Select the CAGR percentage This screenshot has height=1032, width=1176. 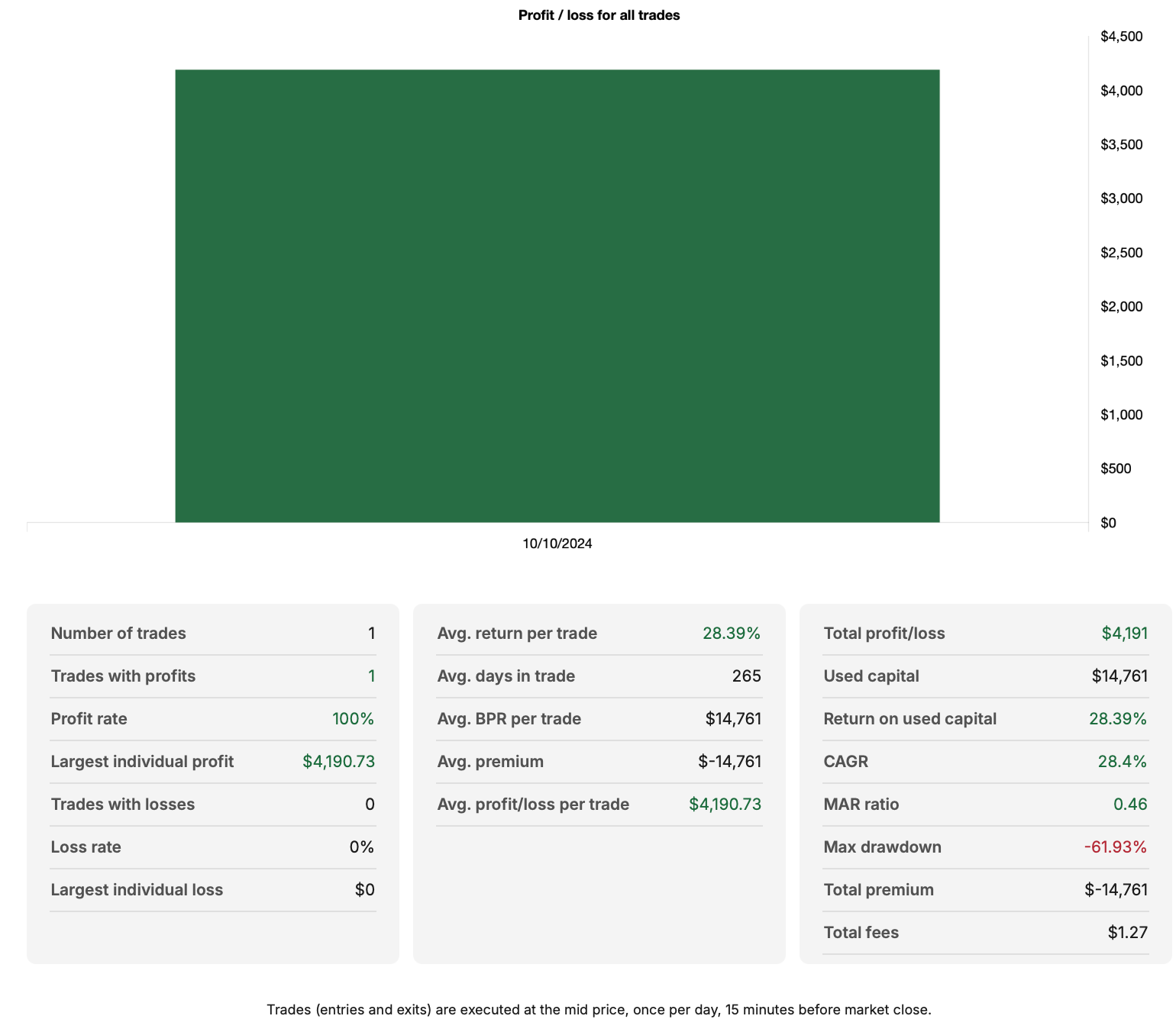point(1122,761)
